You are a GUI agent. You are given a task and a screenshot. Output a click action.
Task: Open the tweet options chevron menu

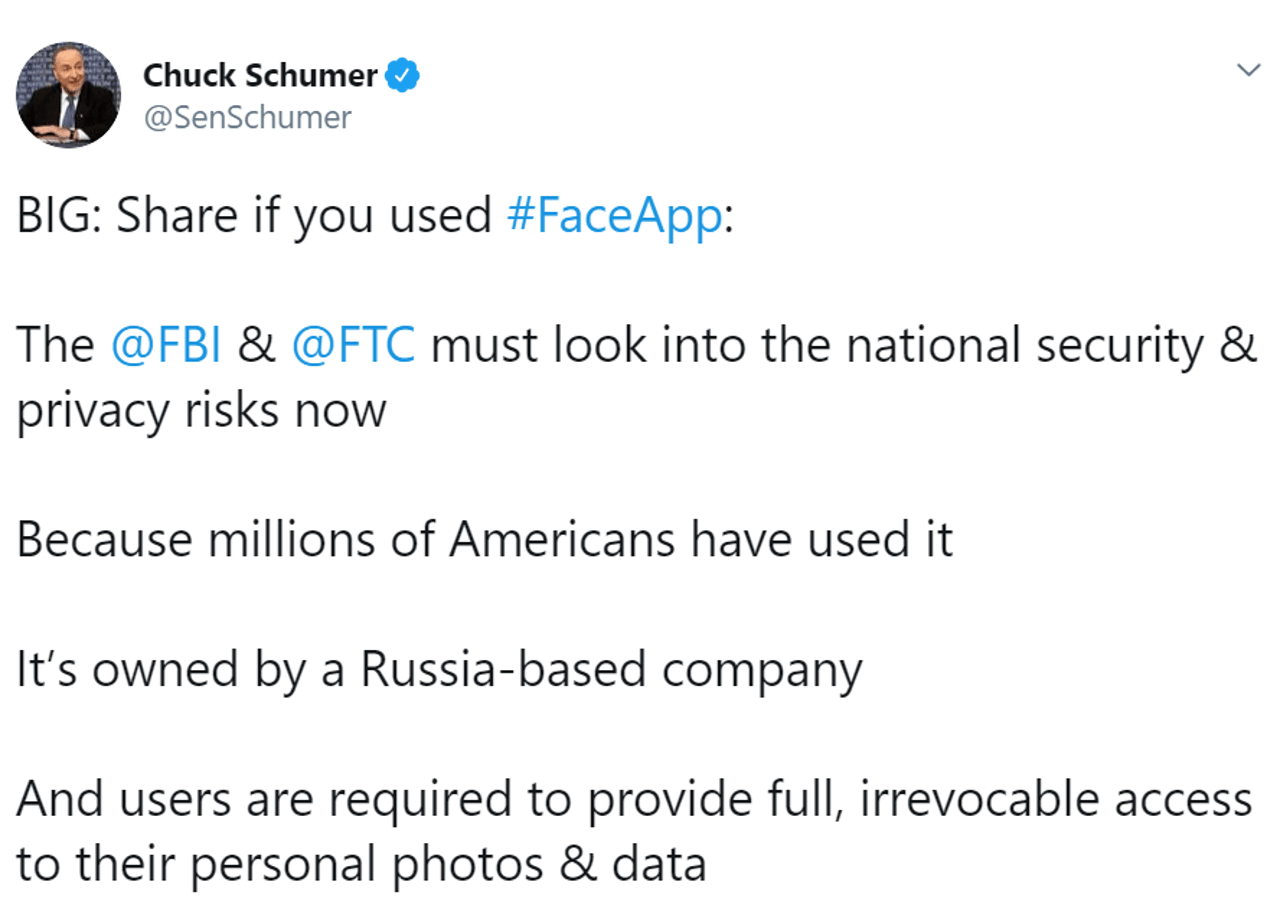(x=1247, y=70)
